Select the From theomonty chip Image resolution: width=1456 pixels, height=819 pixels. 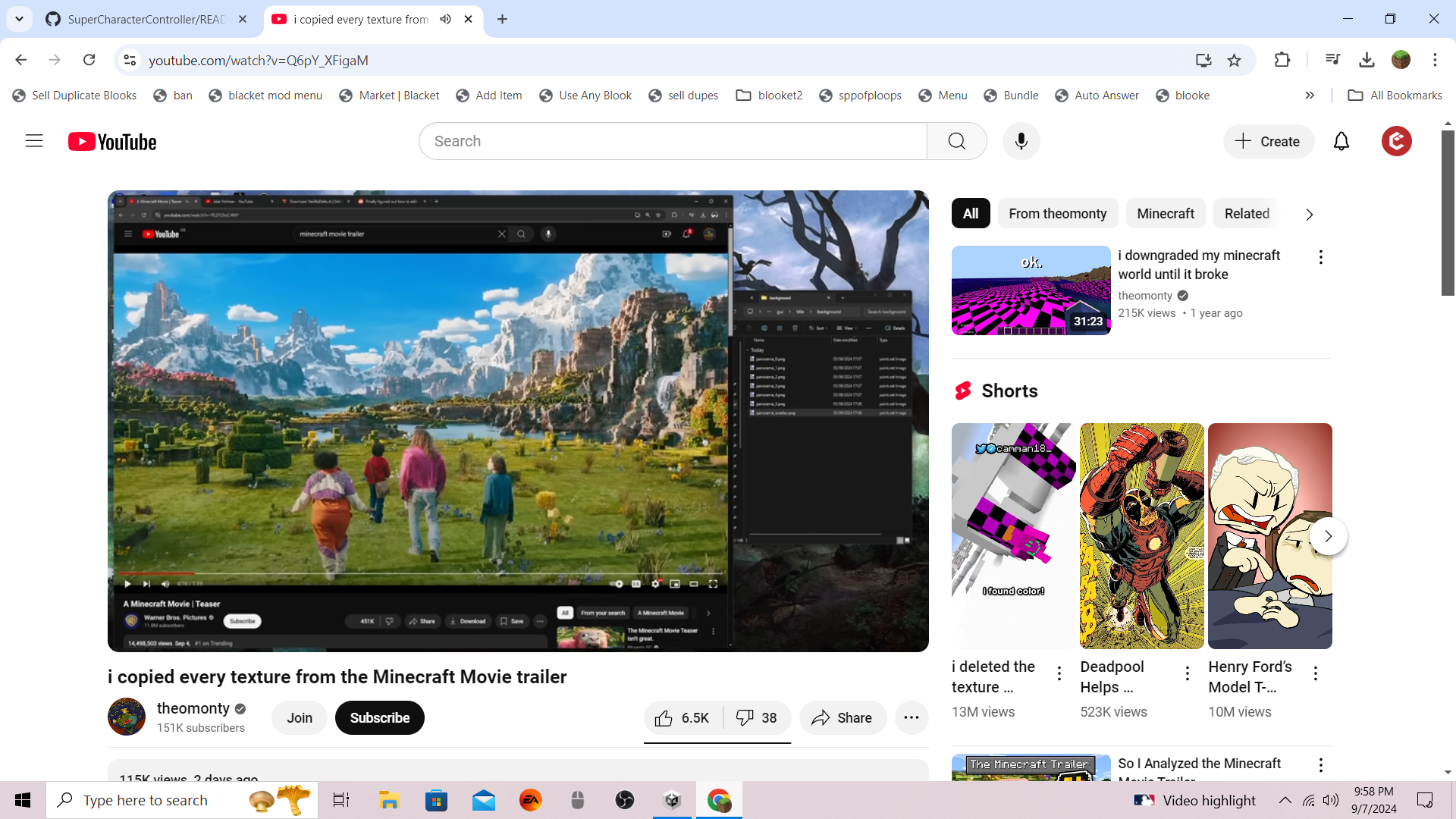(1057, 214)
